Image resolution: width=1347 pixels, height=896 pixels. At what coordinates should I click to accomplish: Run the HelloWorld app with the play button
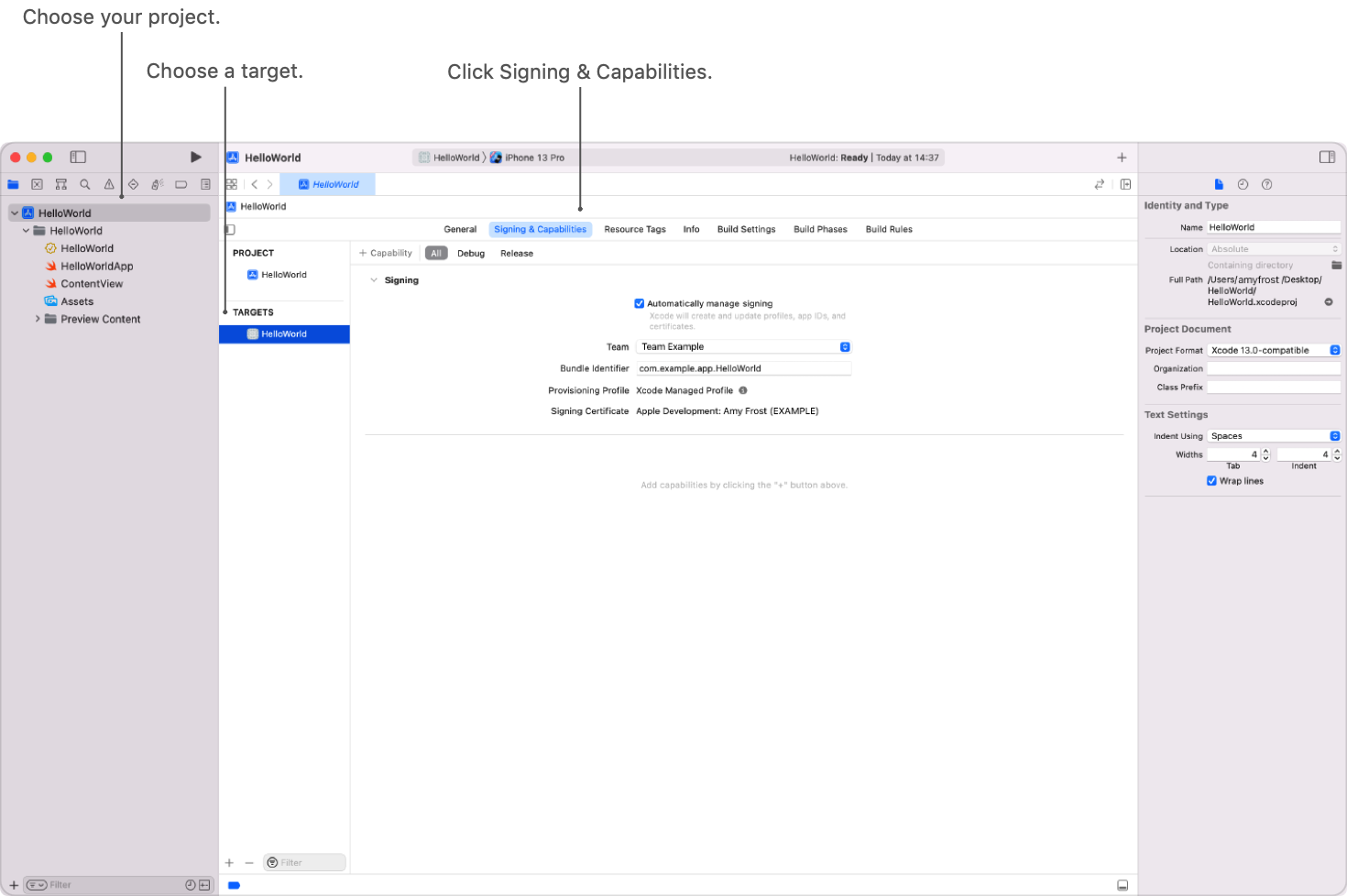[195, 156]
